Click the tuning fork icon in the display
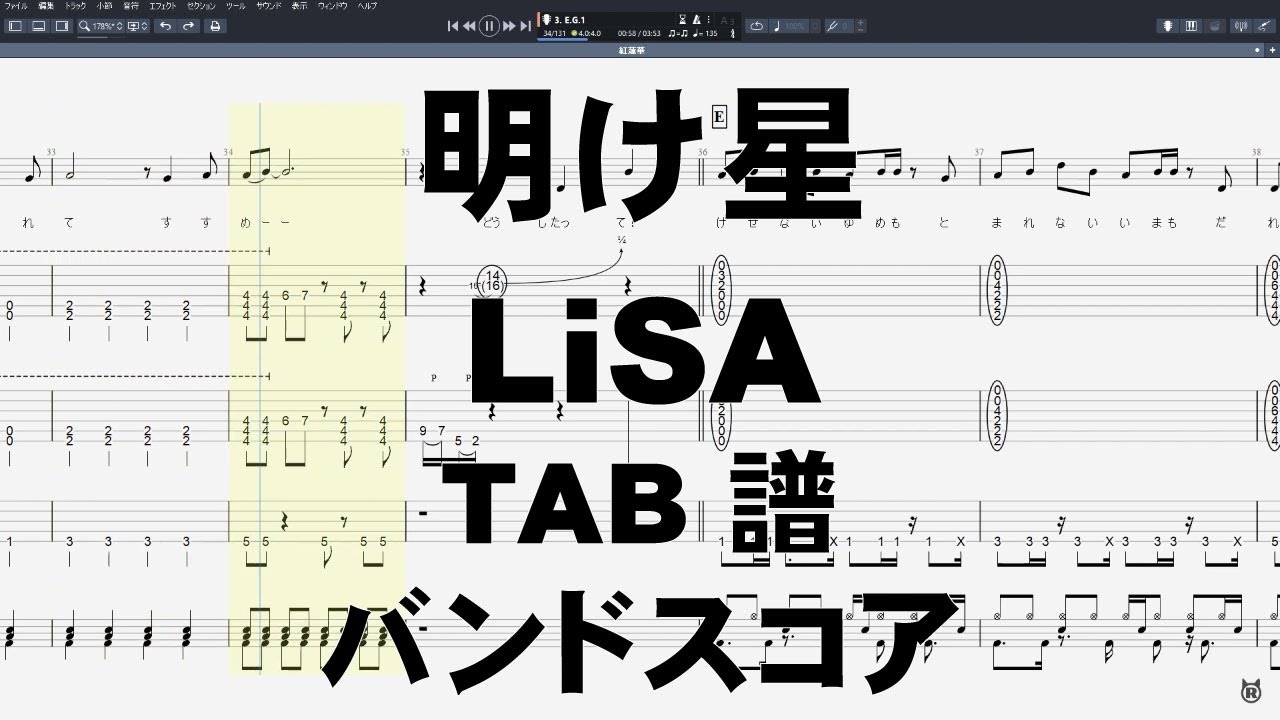The image size is (1280, 720). point(732,33)
